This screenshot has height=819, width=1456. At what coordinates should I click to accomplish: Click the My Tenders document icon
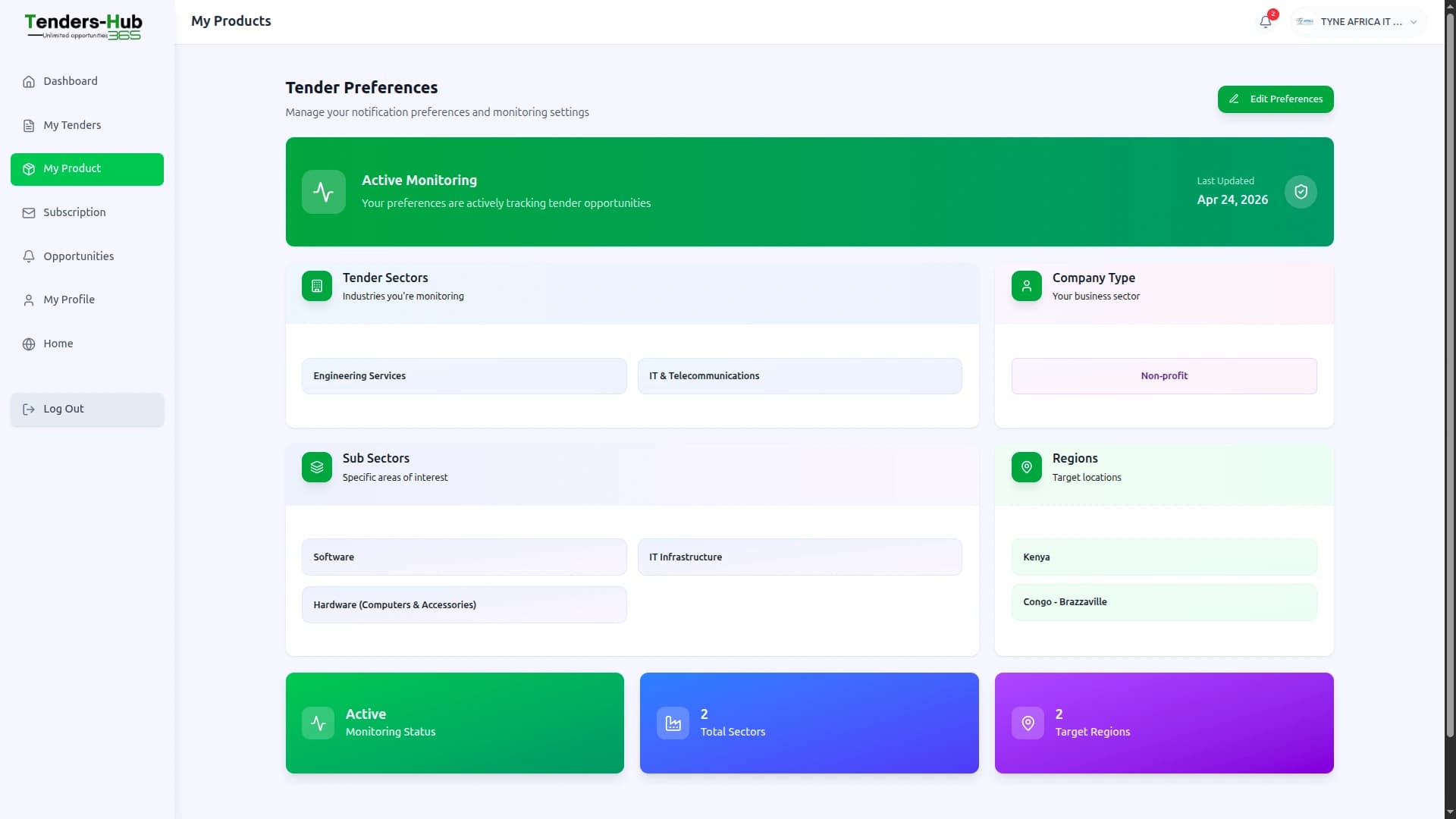pos(29,126)
